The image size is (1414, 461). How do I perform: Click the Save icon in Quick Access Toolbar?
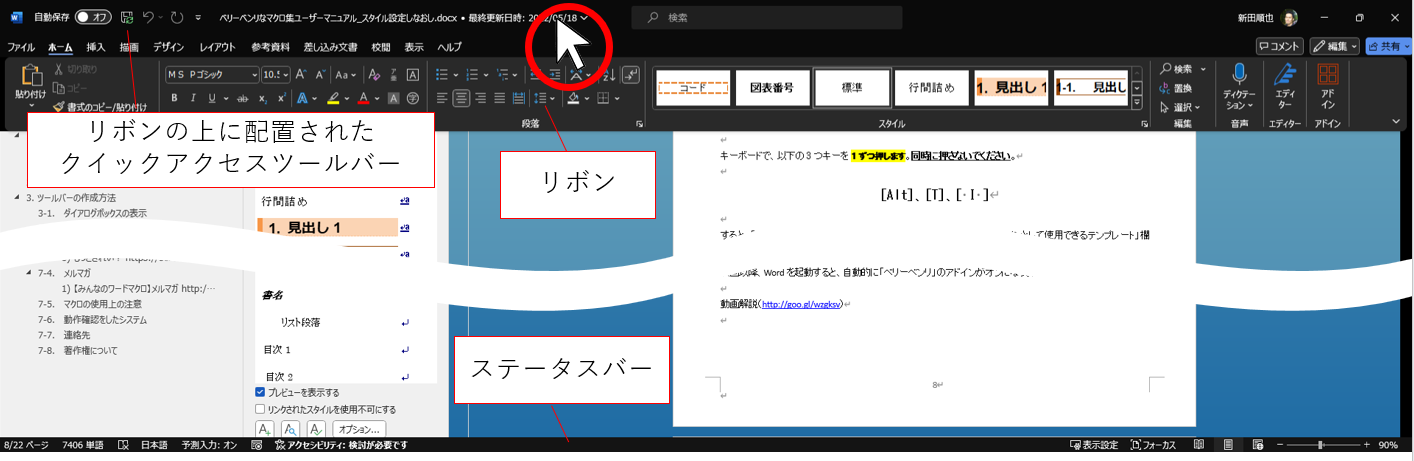coord(126,18)
